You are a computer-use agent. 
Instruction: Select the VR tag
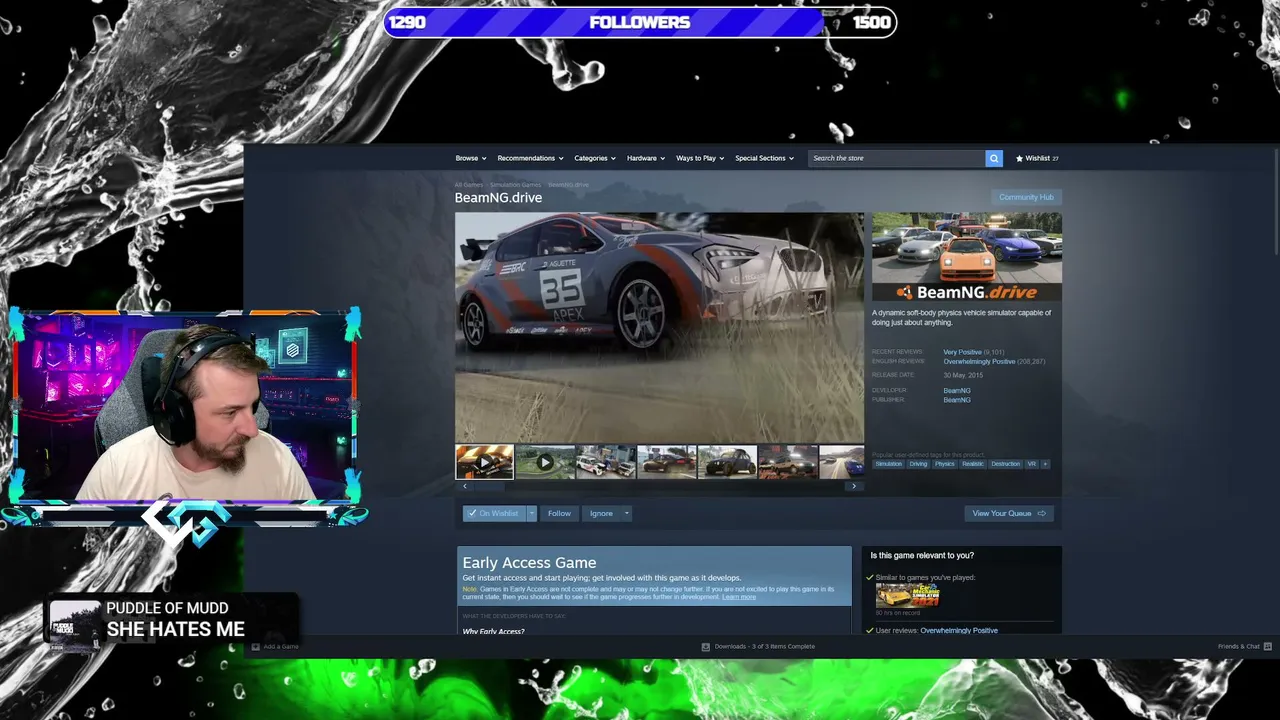(1032, 464)
